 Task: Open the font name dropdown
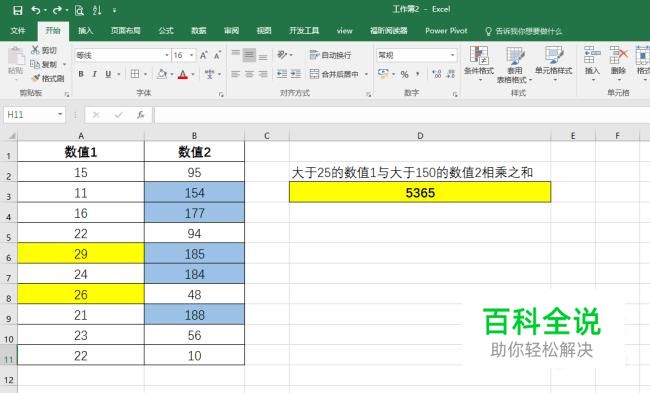pos(167,55)
